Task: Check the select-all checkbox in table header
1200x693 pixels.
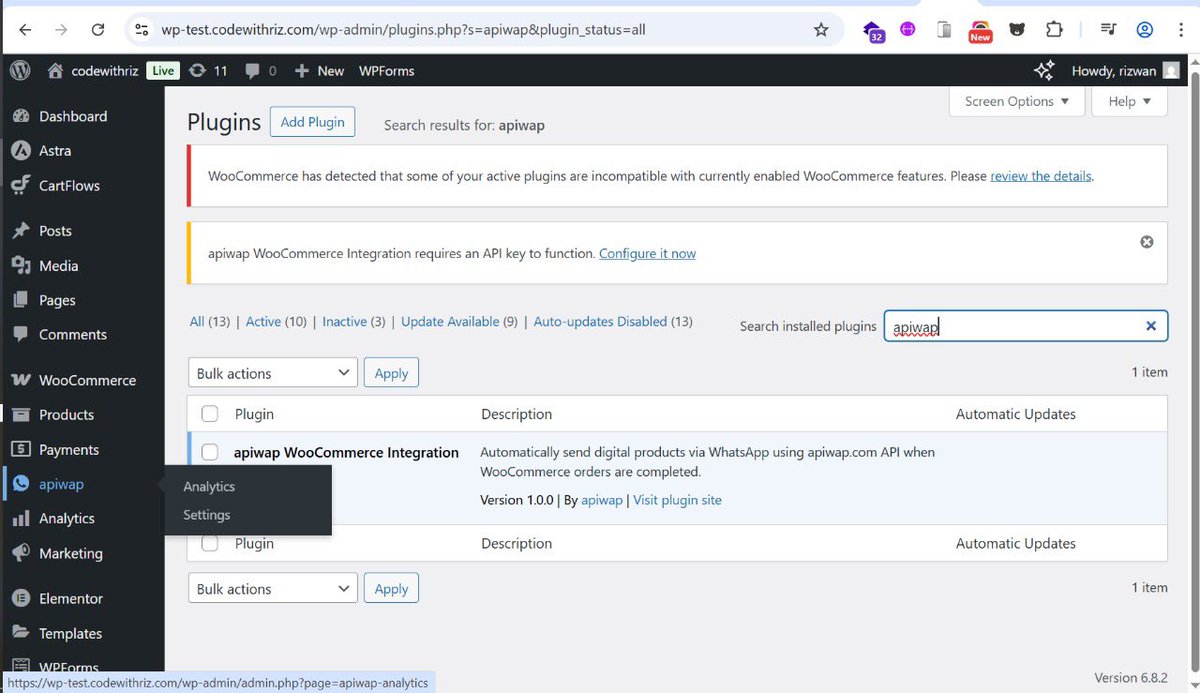Action: click(x=210, y=414)
